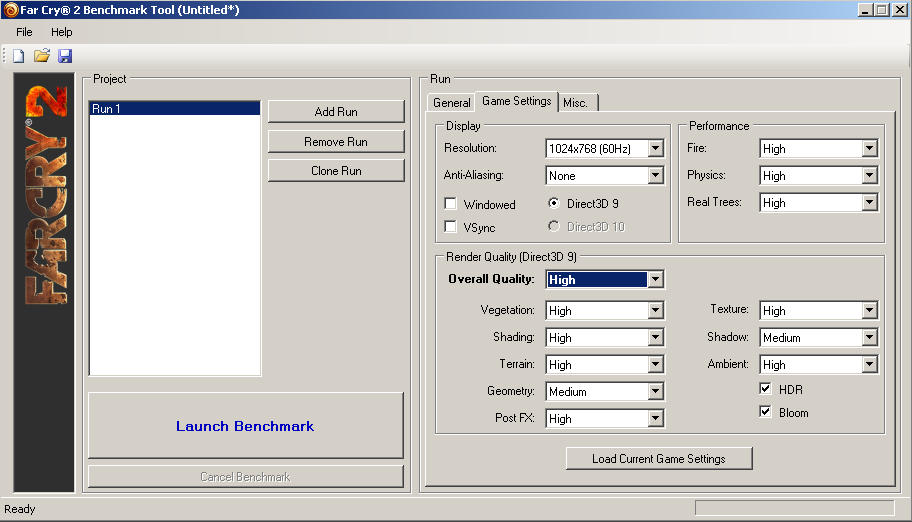Switch to the Game Settings tab
912x522 pixels.
tap(516, 101)
